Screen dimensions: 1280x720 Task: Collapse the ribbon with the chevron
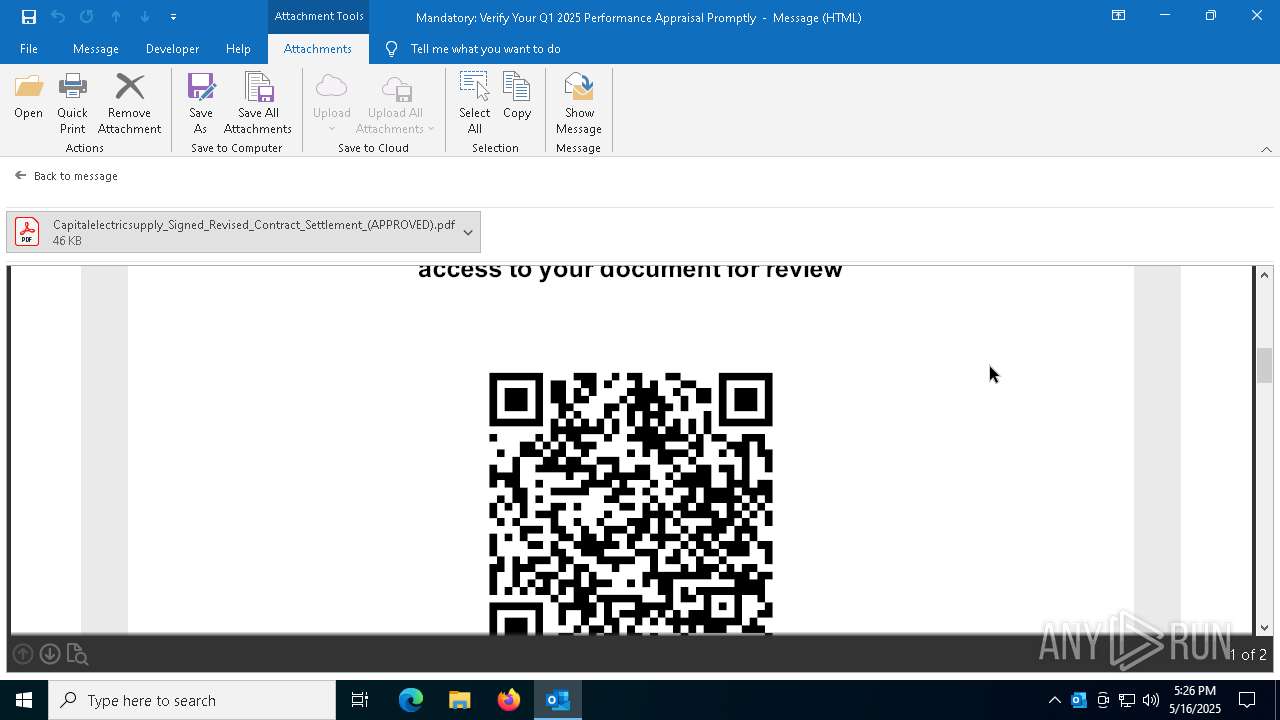[1266, 149]
